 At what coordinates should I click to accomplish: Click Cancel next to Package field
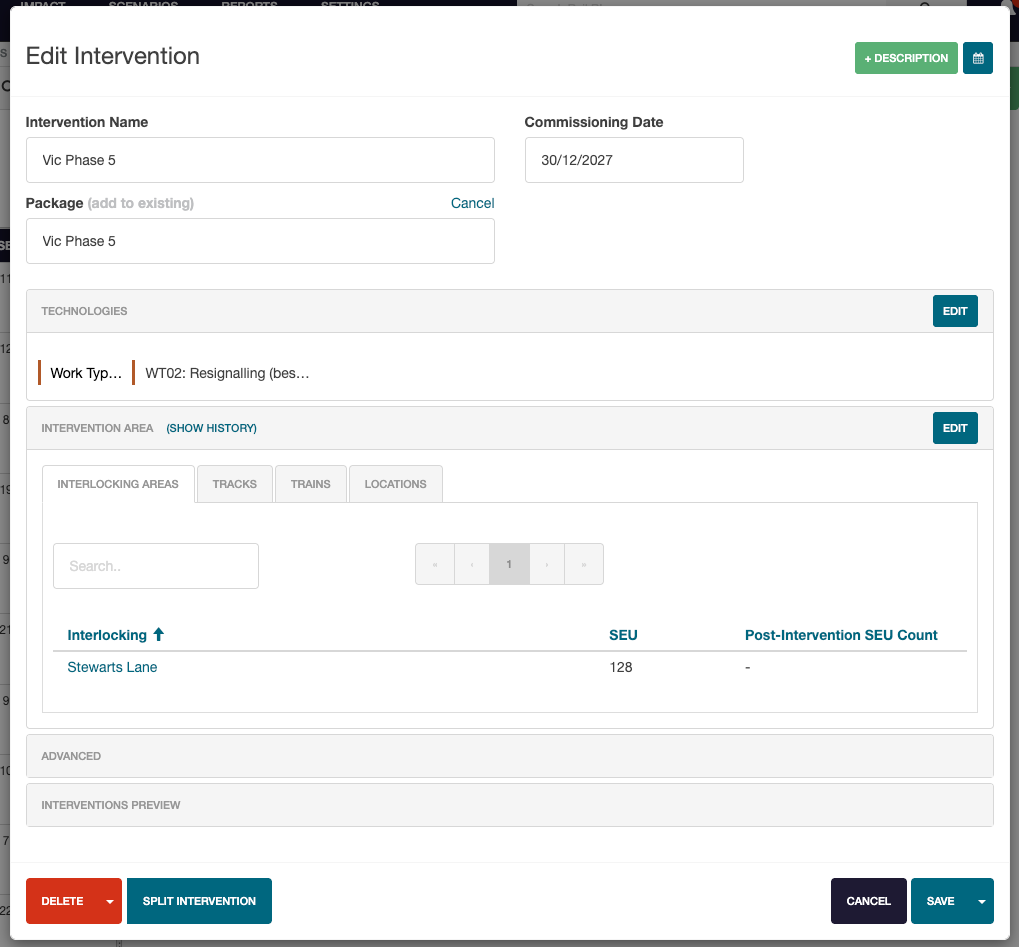[472, 203]
